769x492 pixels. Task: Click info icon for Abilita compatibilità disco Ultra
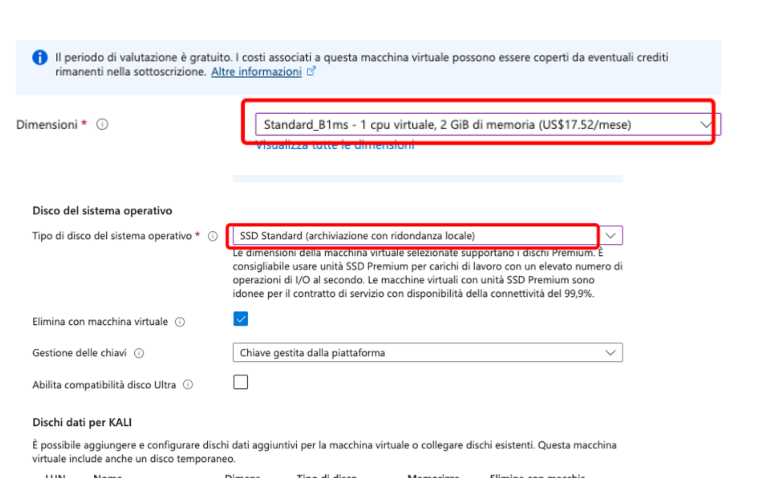(x=188, y=384)
